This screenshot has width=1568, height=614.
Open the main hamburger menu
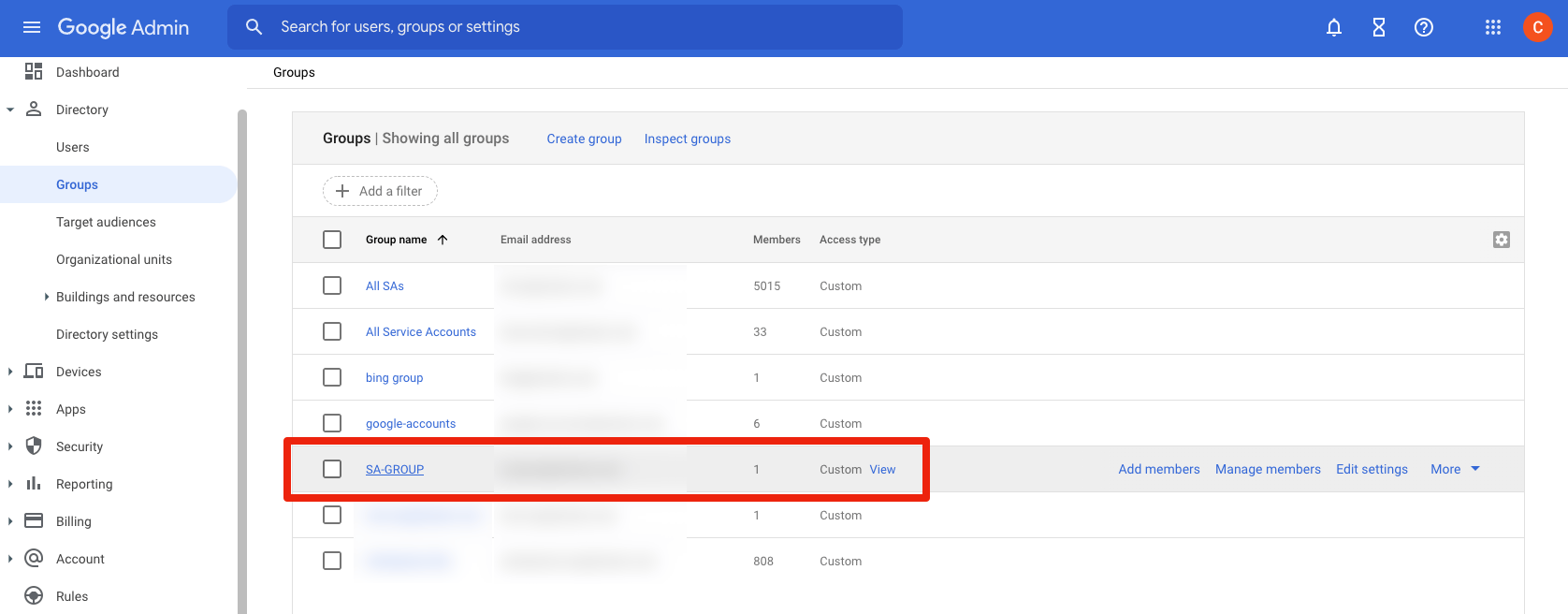point(32,27)
